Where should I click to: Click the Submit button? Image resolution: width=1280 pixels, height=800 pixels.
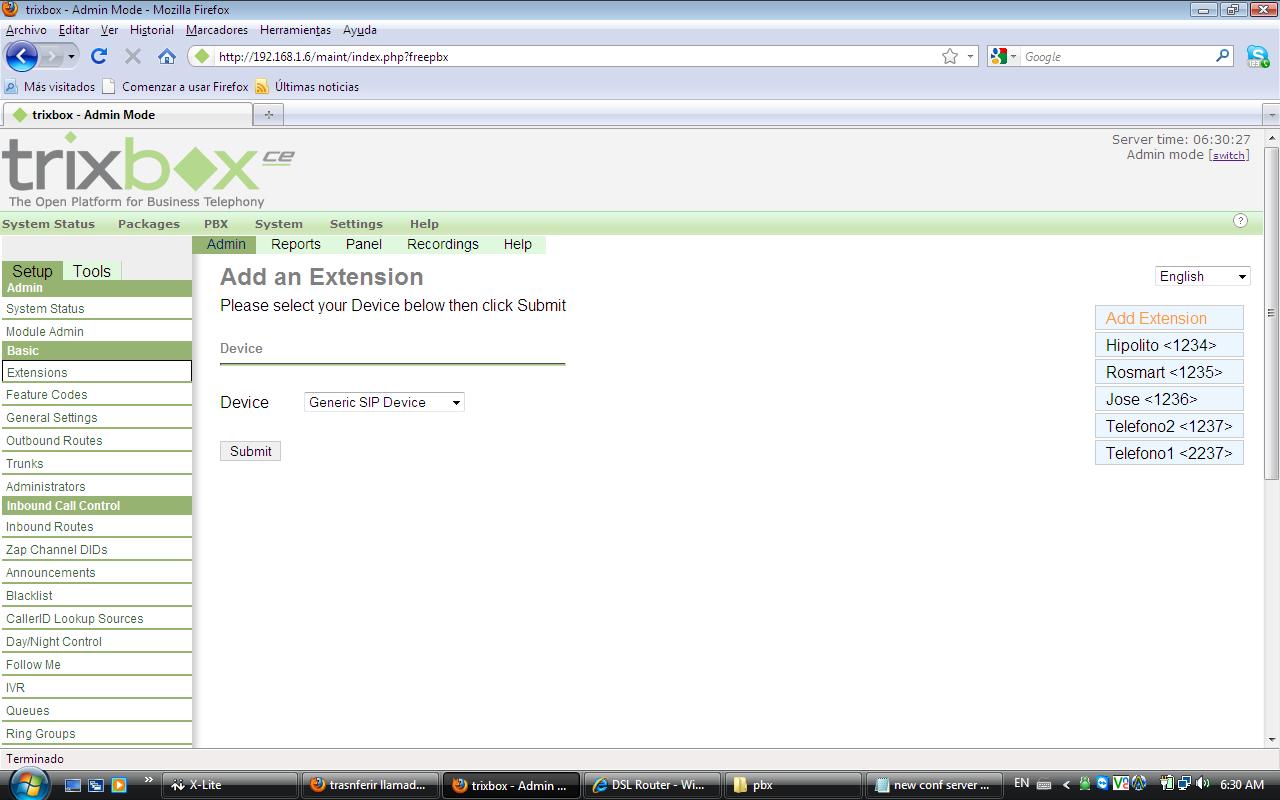pos(249,451)
